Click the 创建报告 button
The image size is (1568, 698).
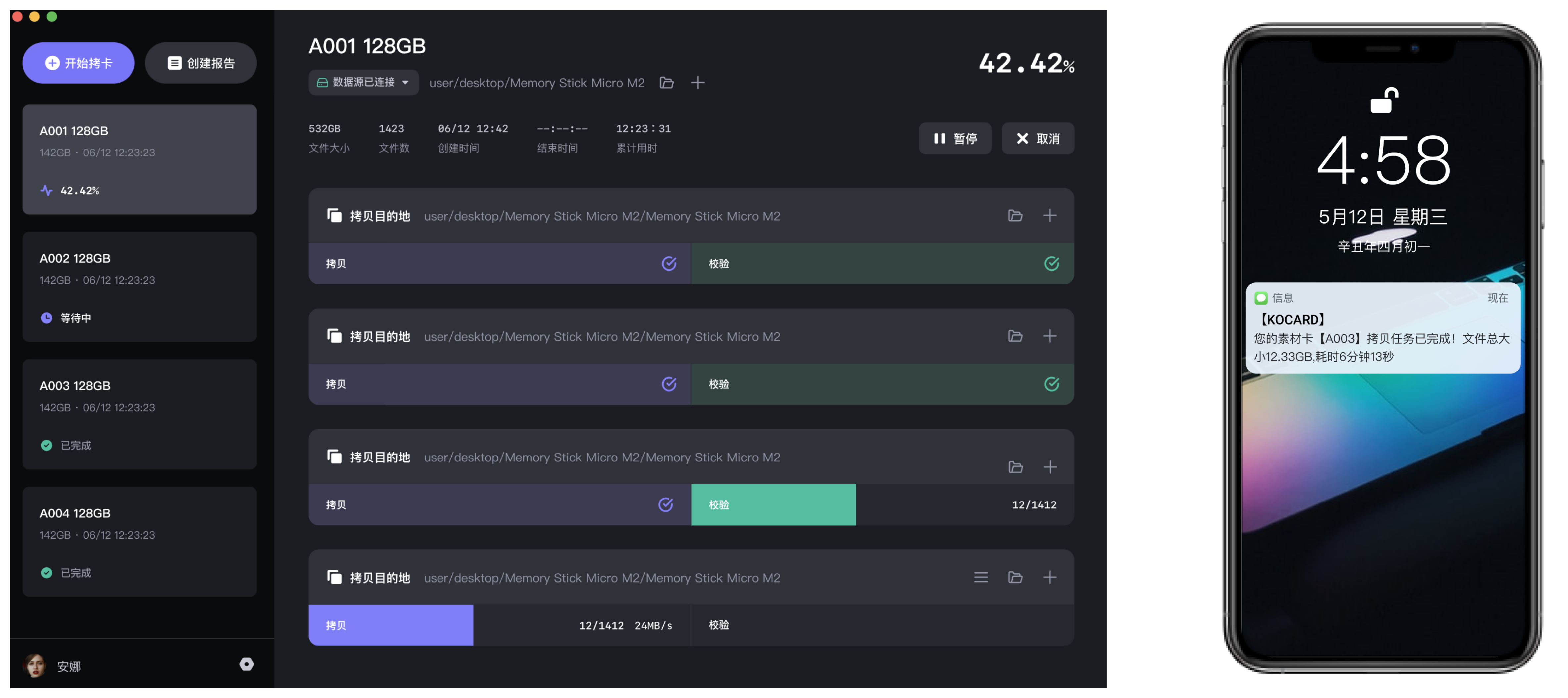[x=200, y=63]
